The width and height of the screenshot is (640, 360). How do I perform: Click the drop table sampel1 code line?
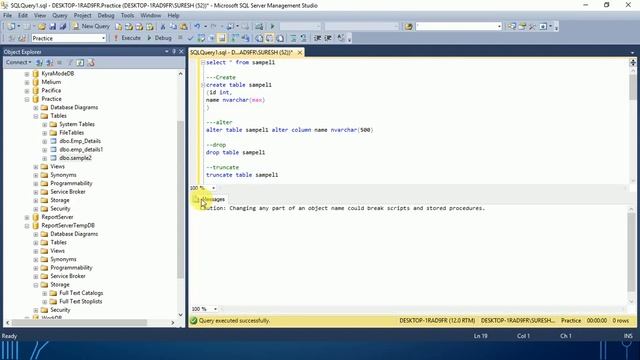(236, 152)
